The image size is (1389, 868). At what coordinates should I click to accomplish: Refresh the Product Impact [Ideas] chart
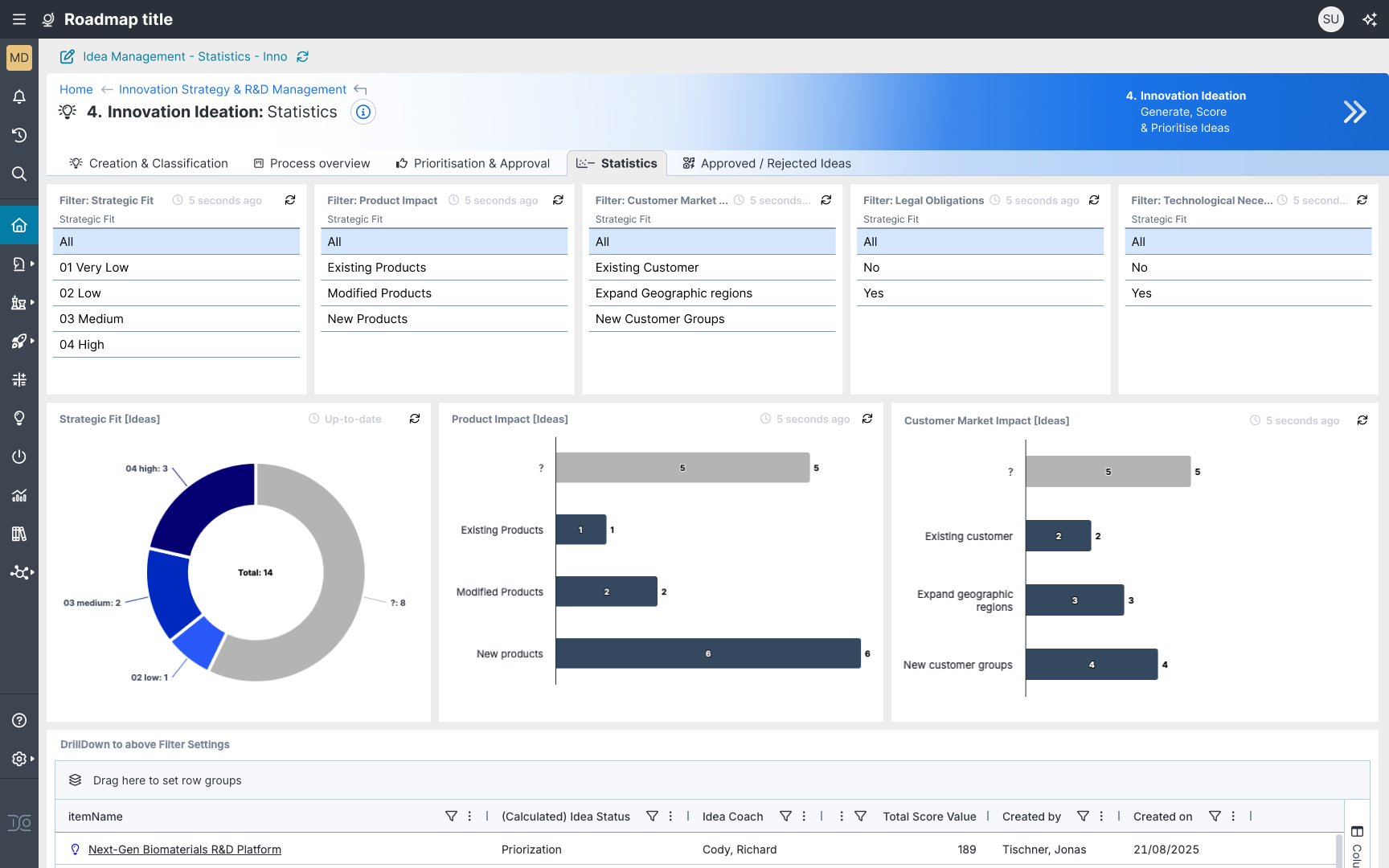pos(867,419)
